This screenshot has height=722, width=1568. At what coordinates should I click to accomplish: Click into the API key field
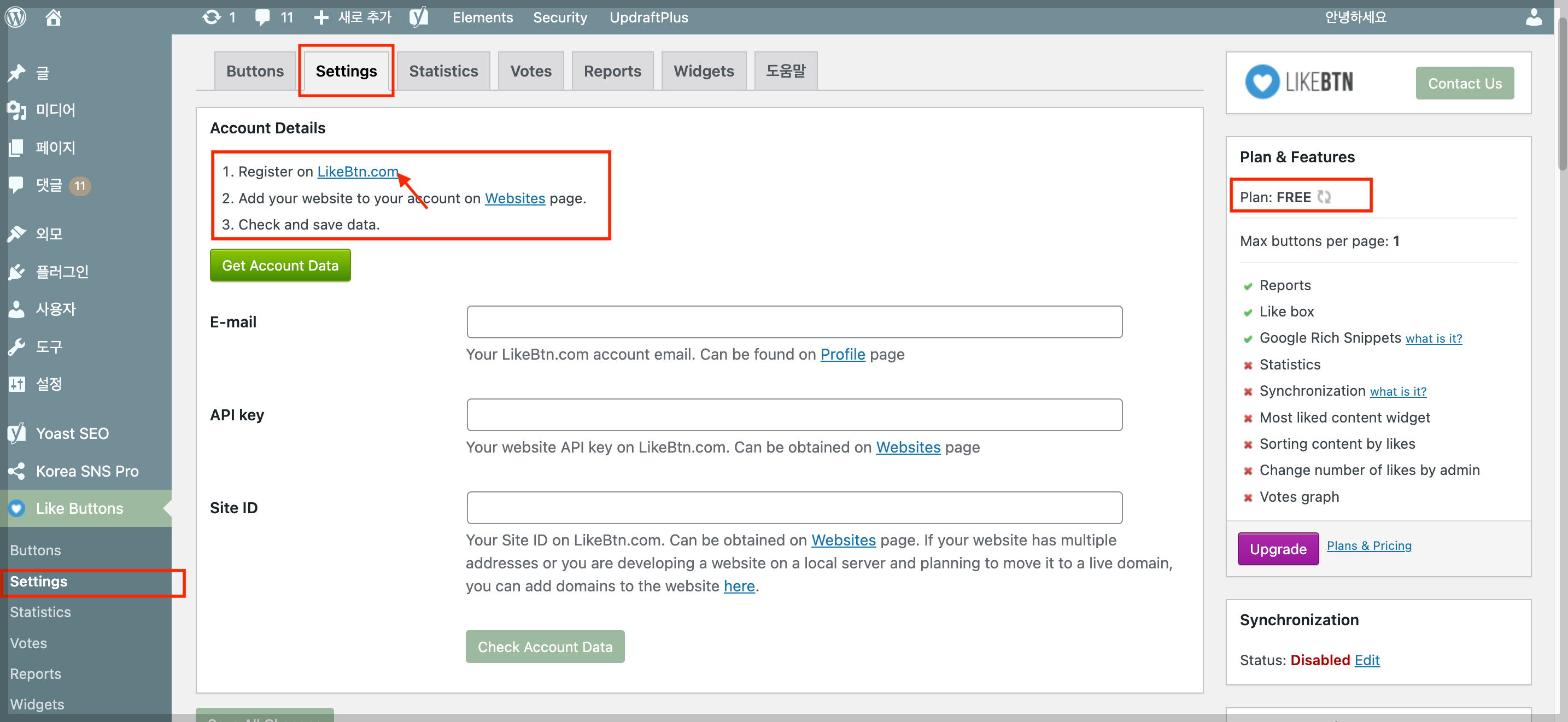point(794,415)
